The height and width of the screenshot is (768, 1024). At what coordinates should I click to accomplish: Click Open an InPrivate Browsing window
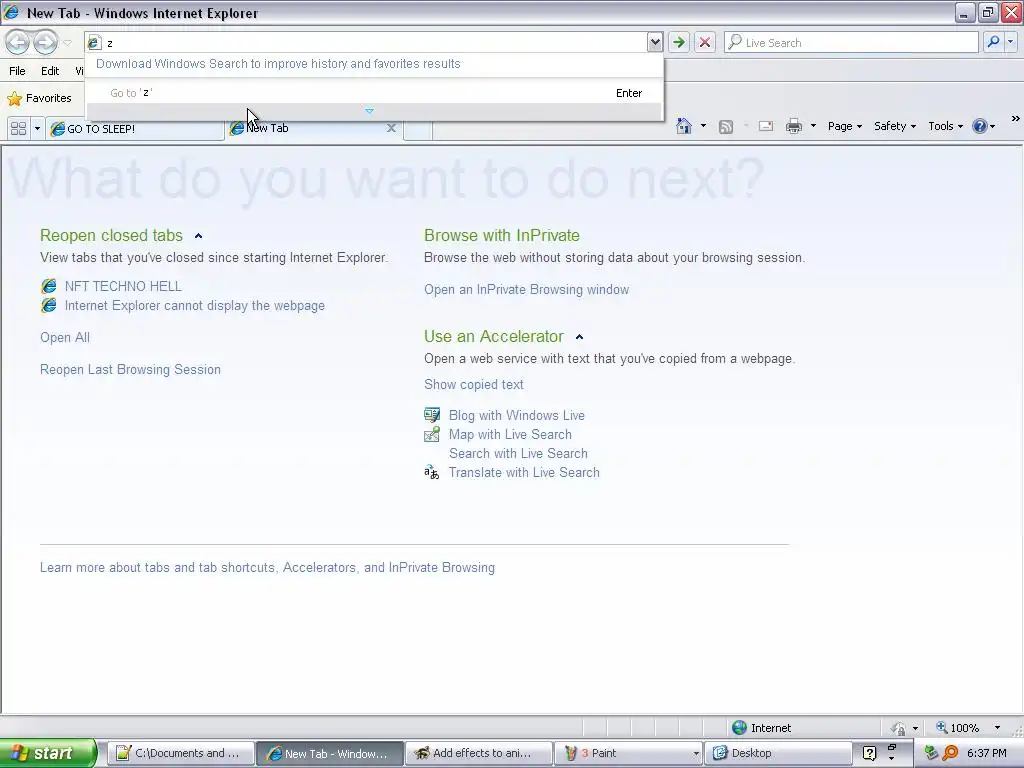526,289
